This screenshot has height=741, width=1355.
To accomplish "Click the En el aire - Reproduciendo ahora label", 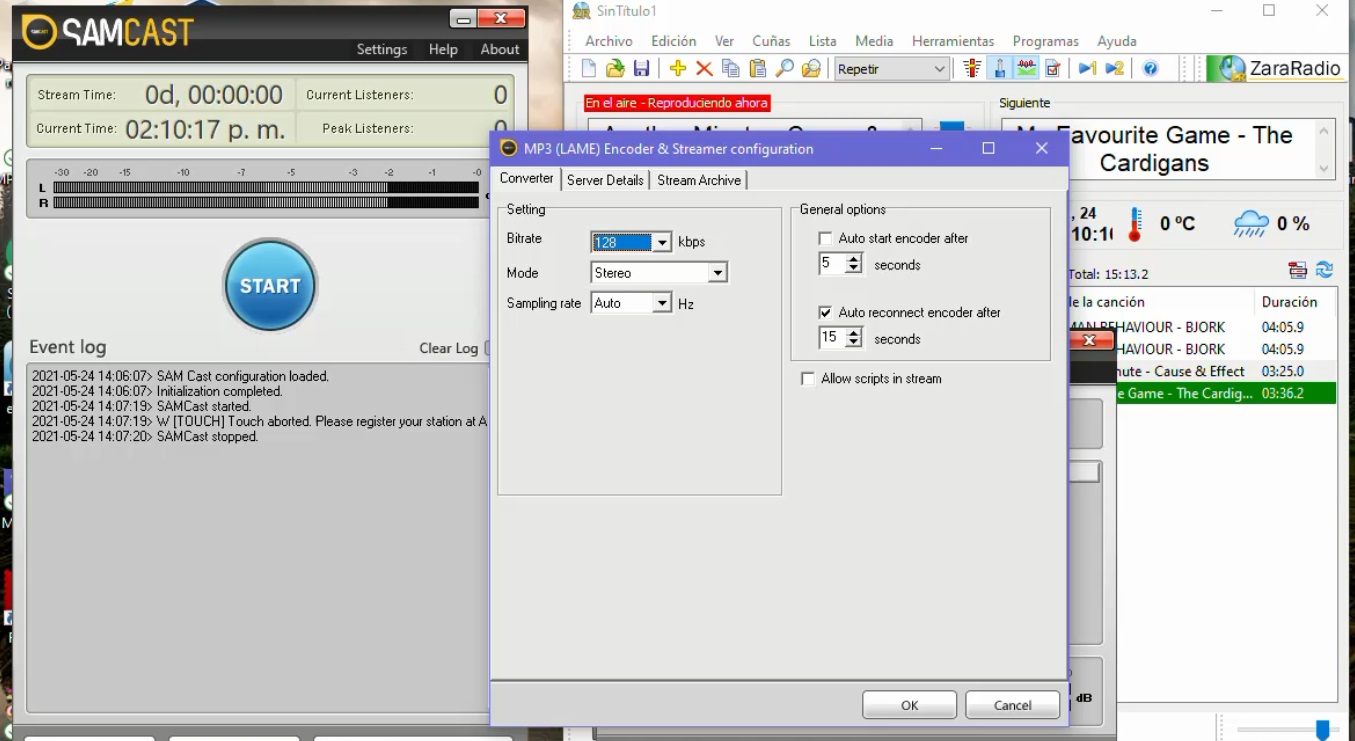I will [677, 103].
